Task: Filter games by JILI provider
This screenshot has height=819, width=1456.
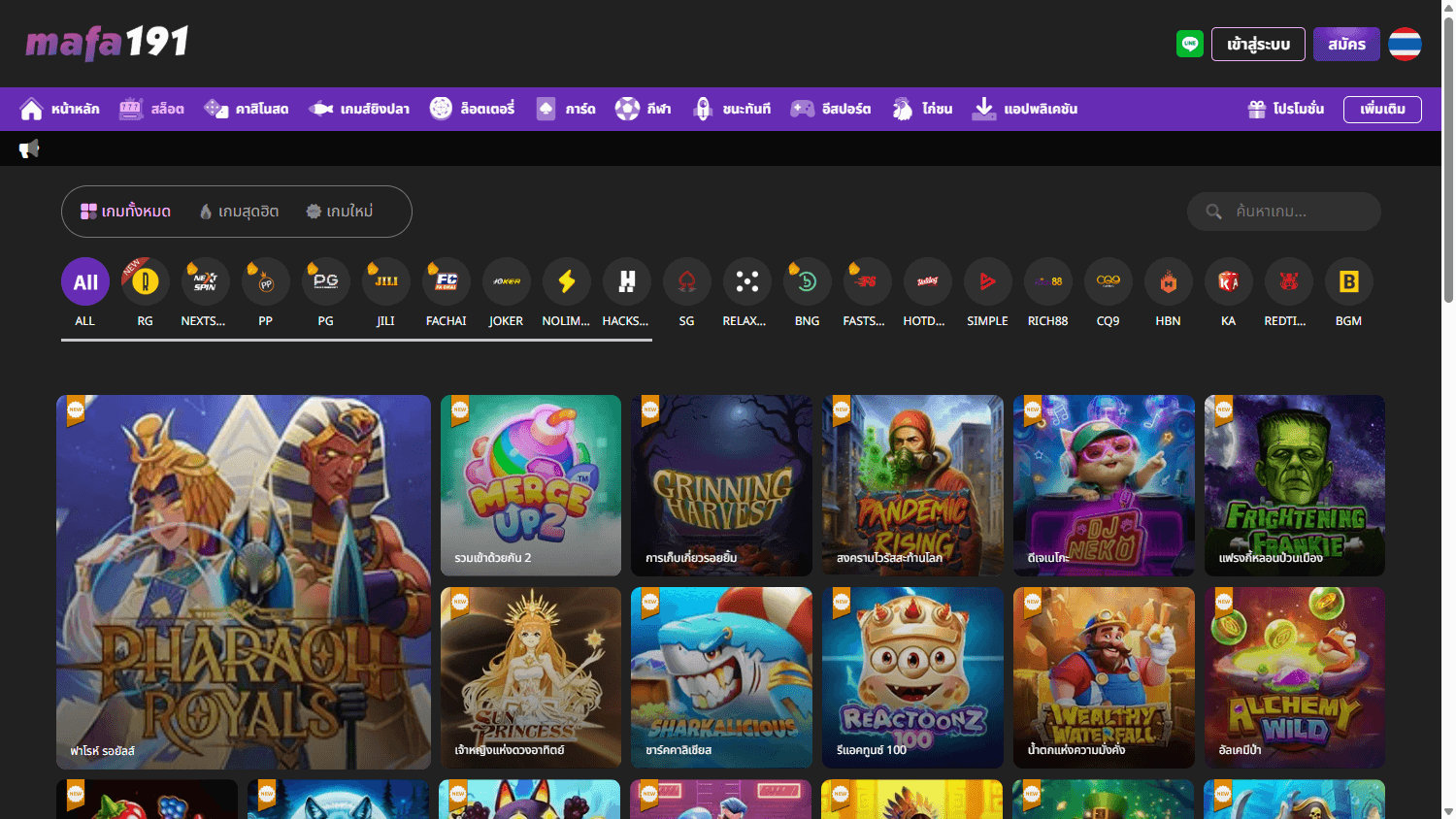Action: [385, 281]
